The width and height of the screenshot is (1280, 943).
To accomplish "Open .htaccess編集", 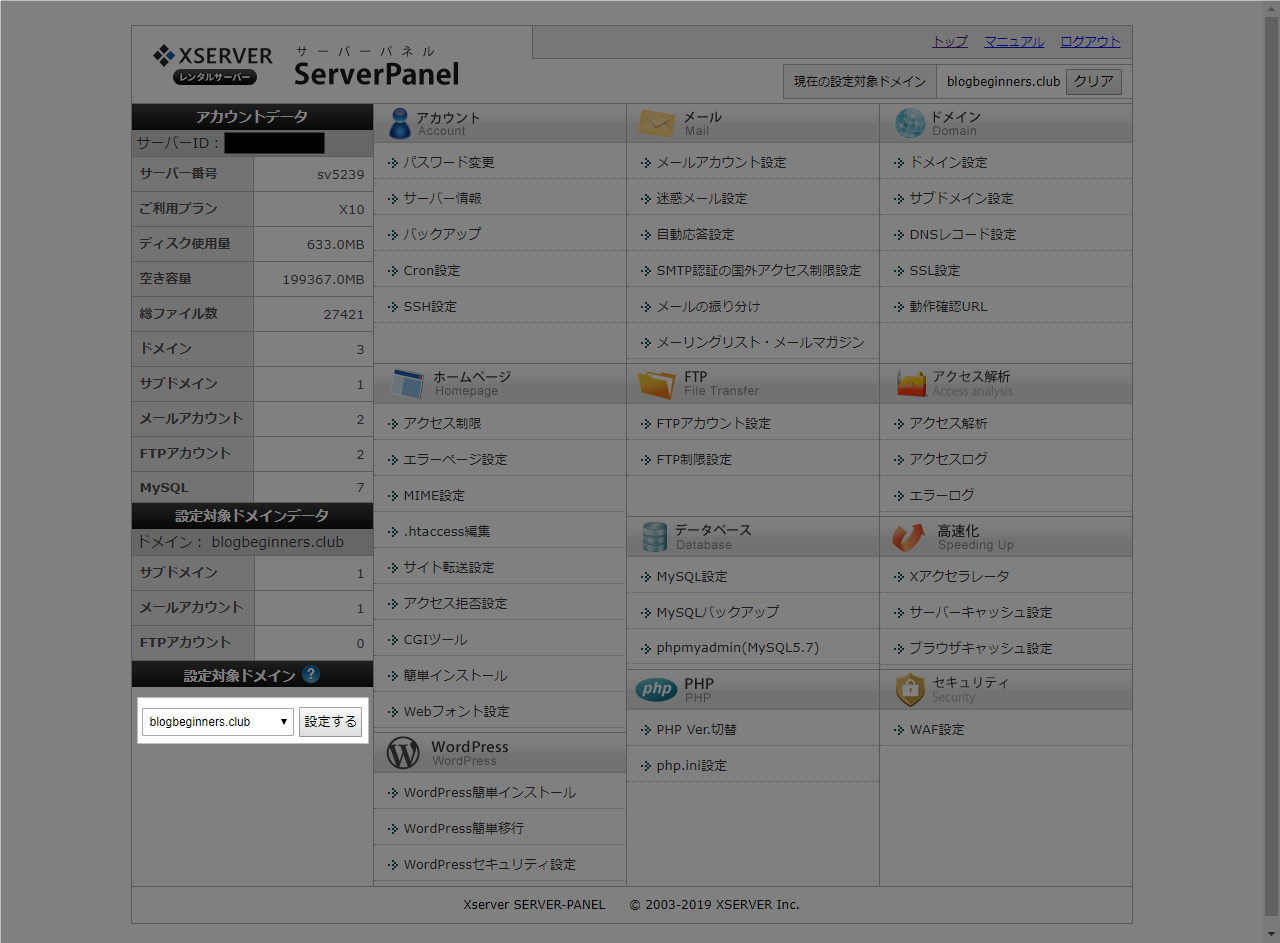I will (447, 531).
